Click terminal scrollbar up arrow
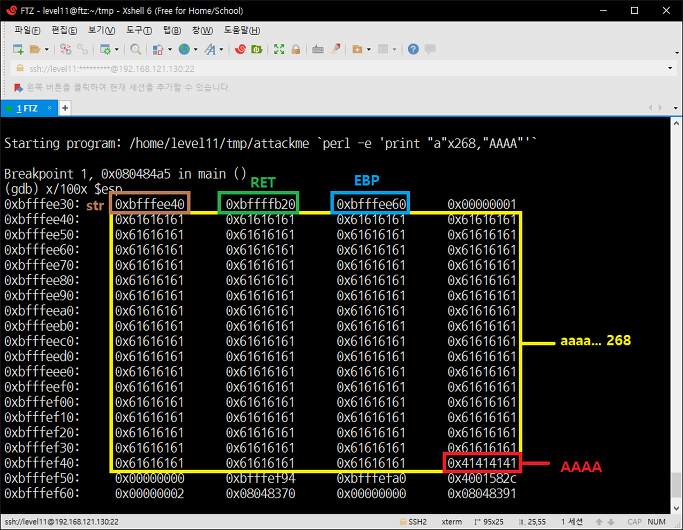The height and width of the screenshot is (530, 683). 676,123
